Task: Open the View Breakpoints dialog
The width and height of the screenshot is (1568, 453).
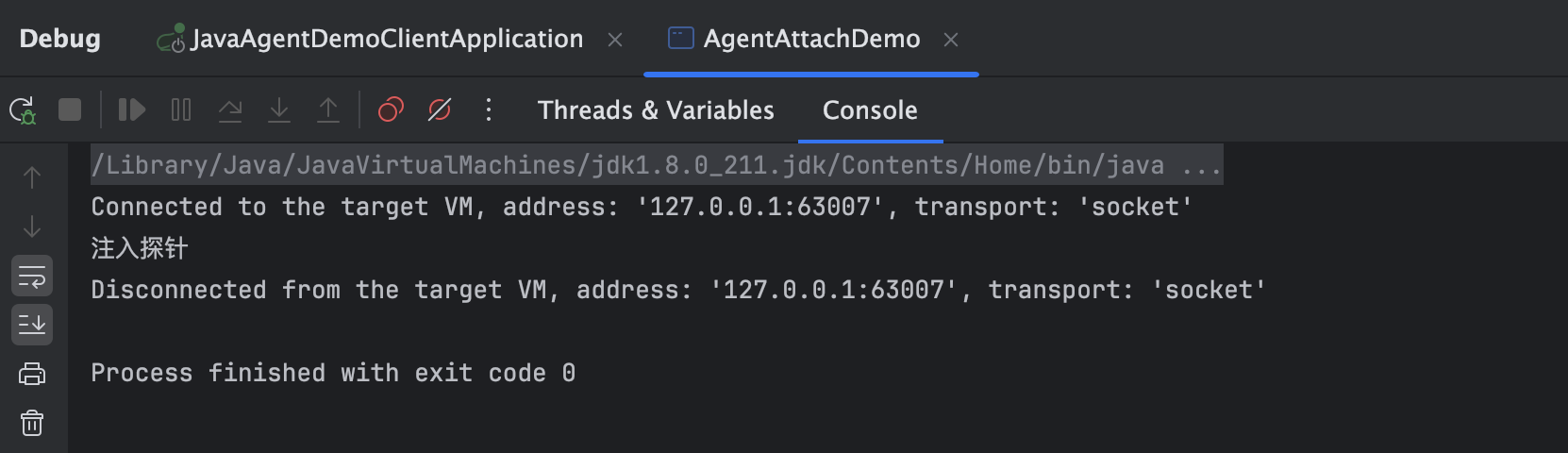Action: tap(391, 110)
